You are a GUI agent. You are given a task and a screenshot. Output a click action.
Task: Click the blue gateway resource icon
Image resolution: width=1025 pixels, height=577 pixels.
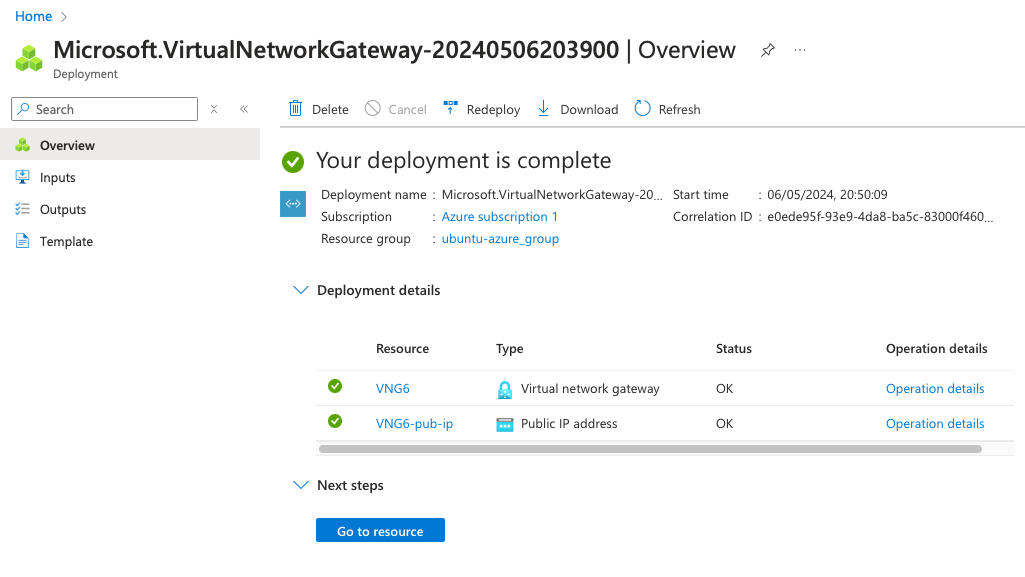pos(293,204)
